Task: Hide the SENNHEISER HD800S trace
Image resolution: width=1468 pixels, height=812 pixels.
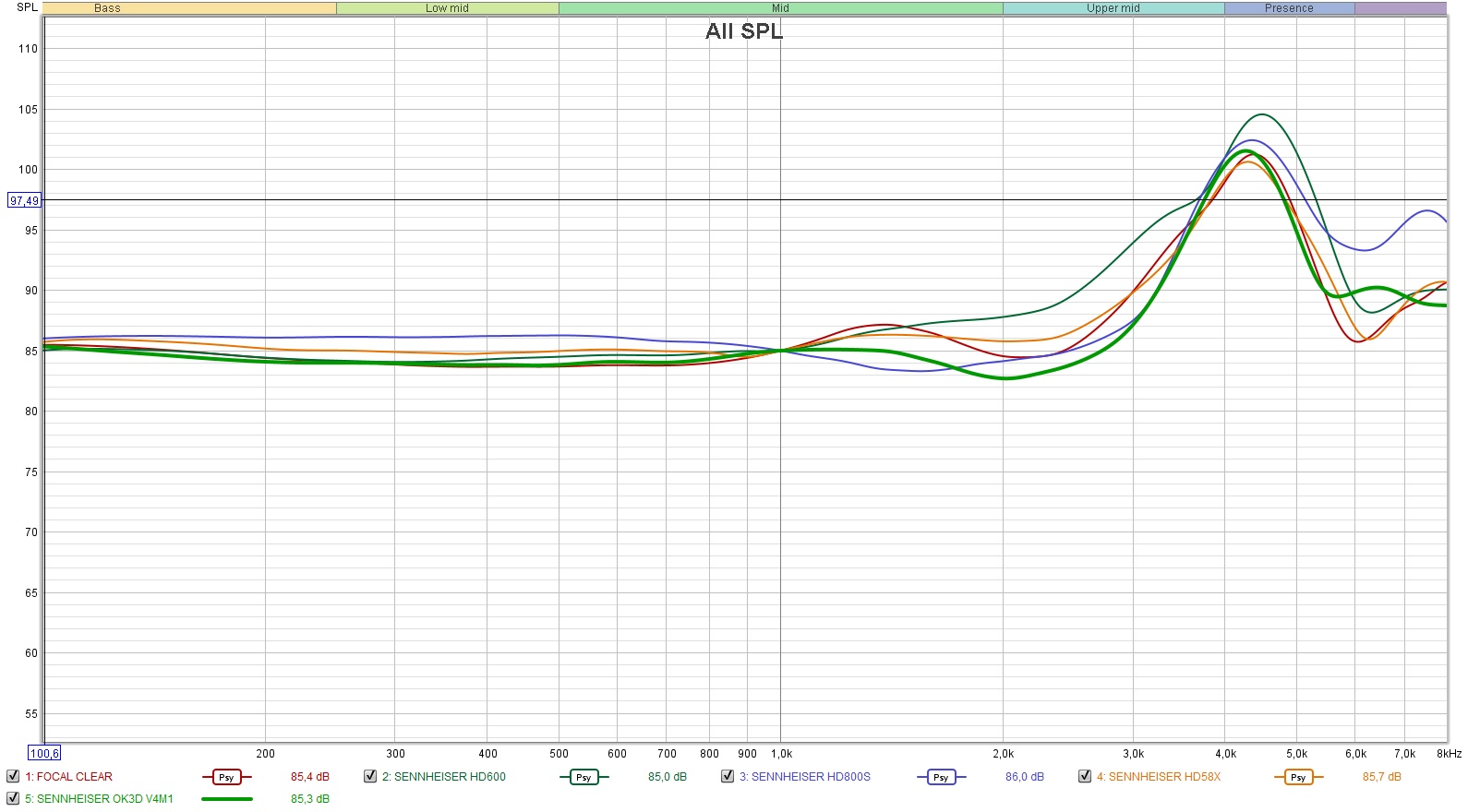Action: point(728,776)
